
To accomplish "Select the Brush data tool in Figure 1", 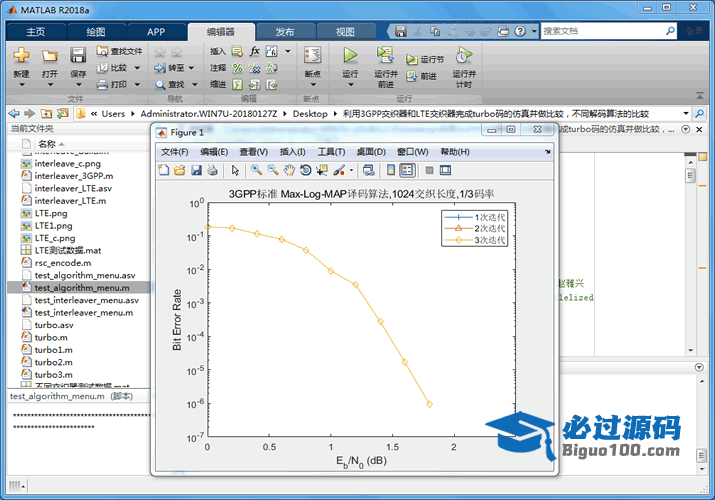I will [x=339, y=170].
